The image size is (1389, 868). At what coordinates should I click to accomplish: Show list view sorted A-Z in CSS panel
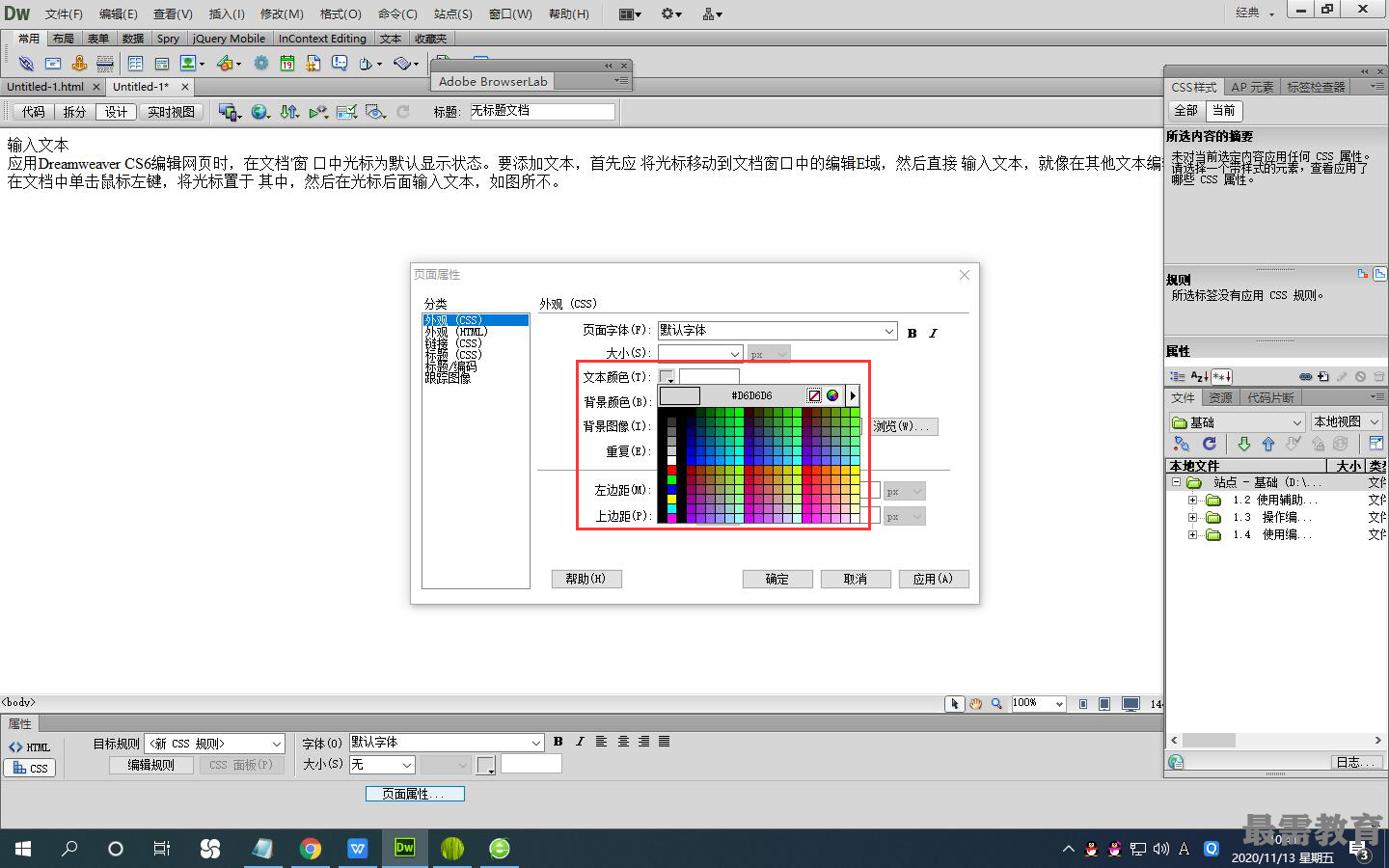(x=1199, y=377)
